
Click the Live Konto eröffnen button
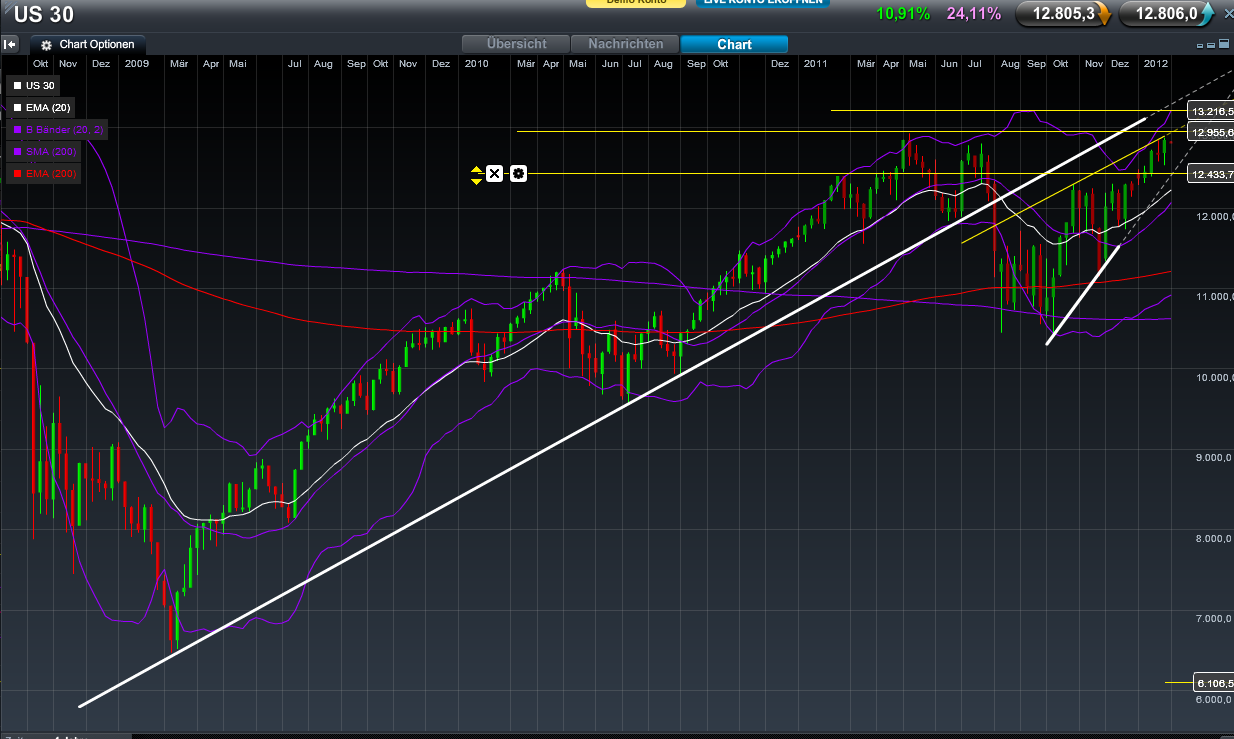point(762,3)
